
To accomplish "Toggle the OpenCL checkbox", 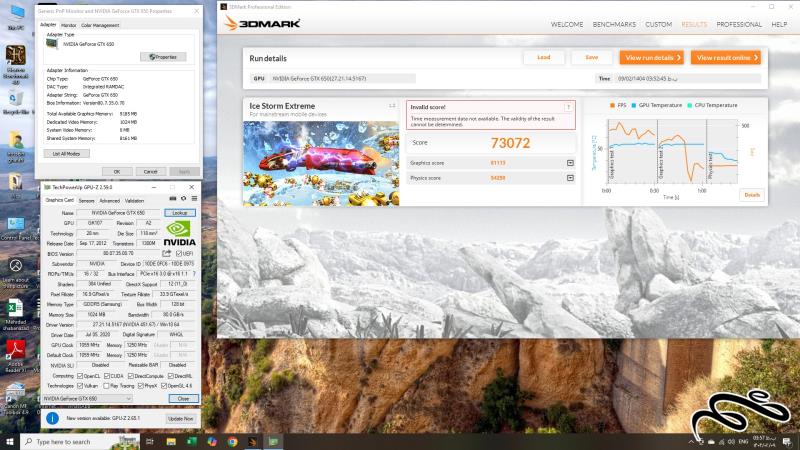I will click(80, 376).
